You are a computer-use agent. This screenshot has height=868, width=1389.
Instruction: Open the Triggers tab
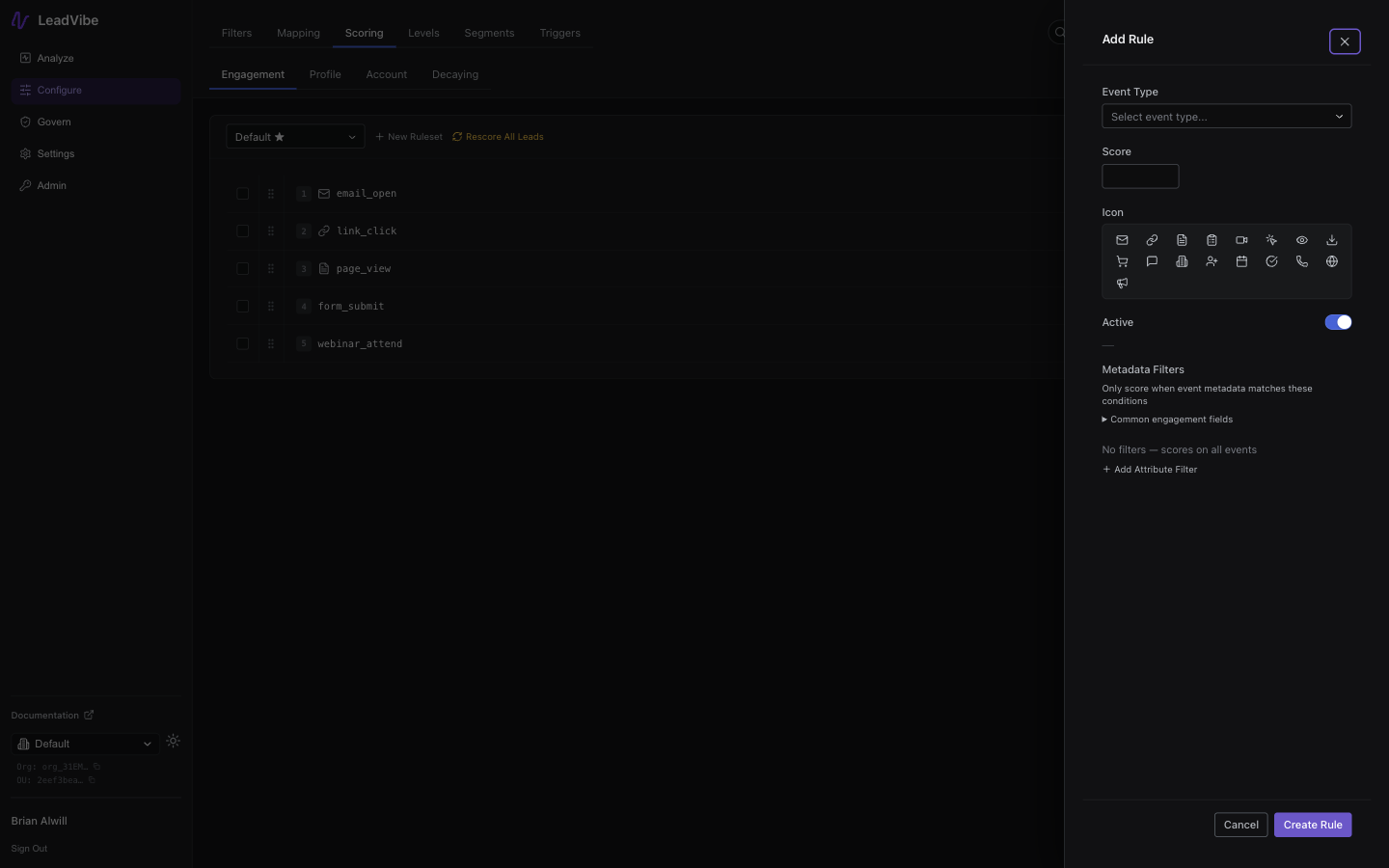[x=559, y=33]
